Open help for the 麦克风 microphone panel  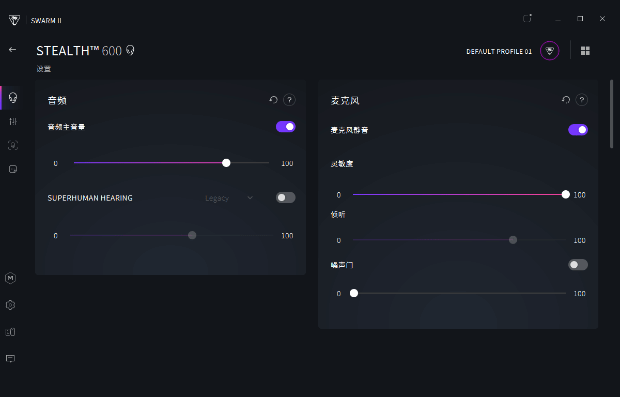pos(582,100)
